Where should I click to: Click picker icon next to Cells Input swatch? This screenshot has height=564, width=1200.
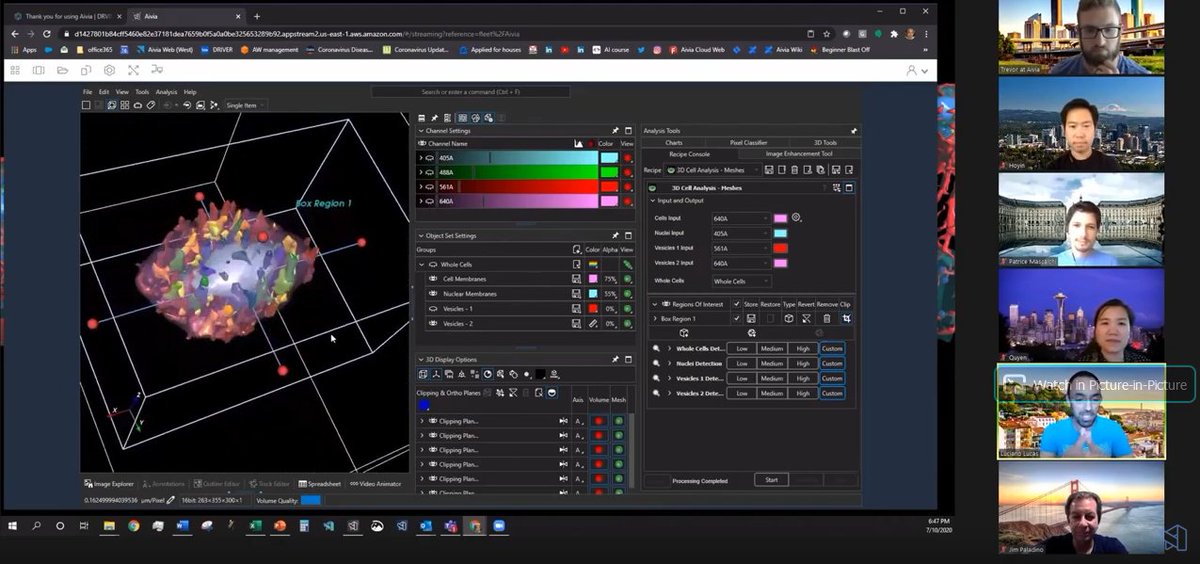coord(797,217)
